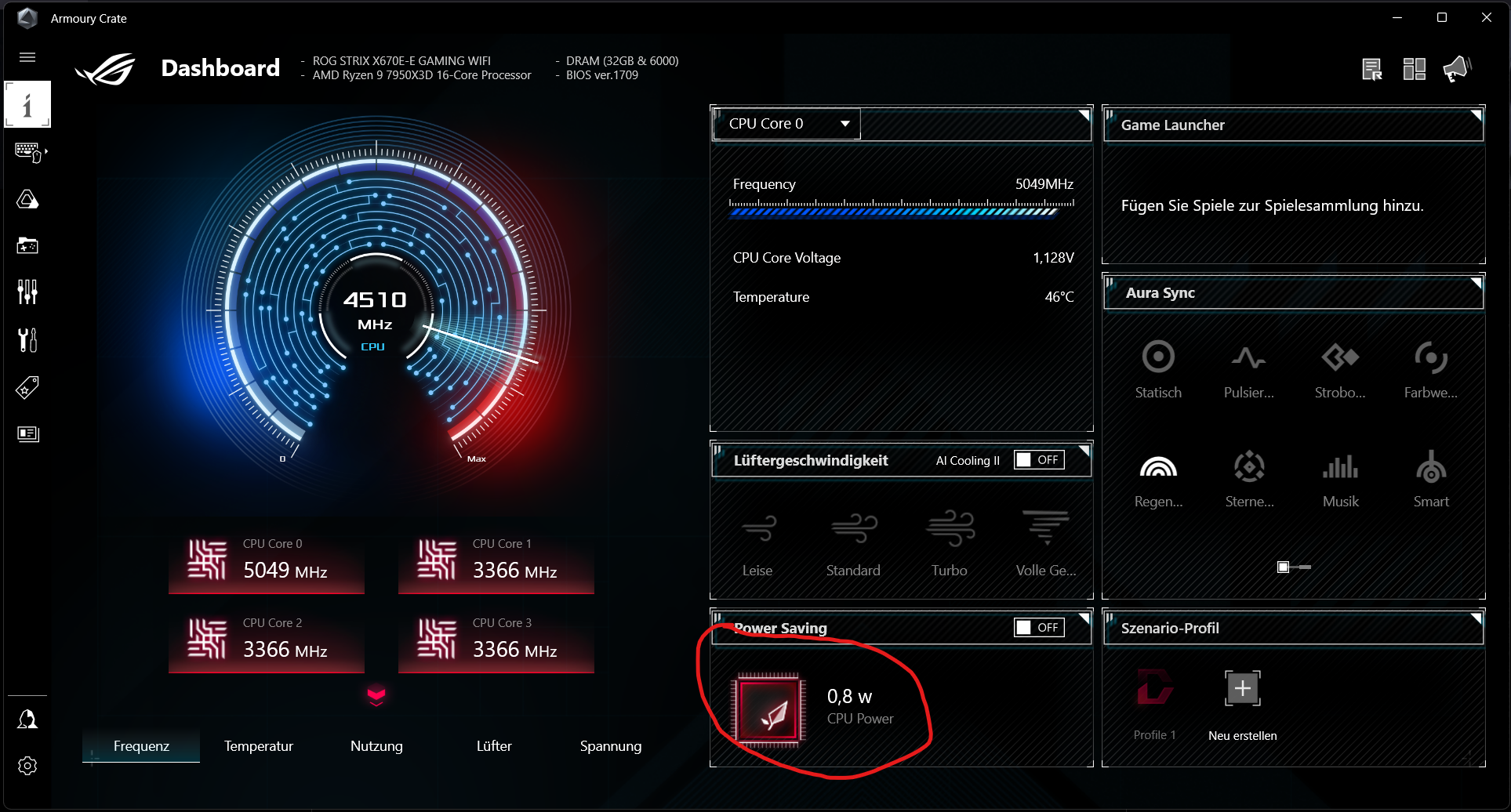Choose the Strobo lighting effect icon
1511x812 pixels.
[1339, 357]
